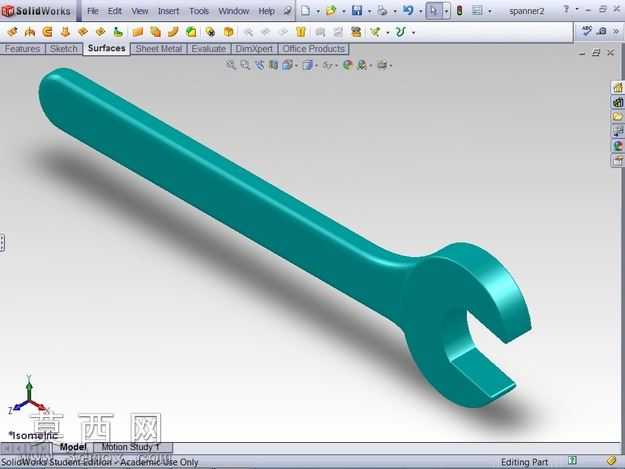Image resolution: width=625 pixels, height=469 pixels.
Task: Expand dropdown arrow next to New icon
Action: [x=318, y=12]
